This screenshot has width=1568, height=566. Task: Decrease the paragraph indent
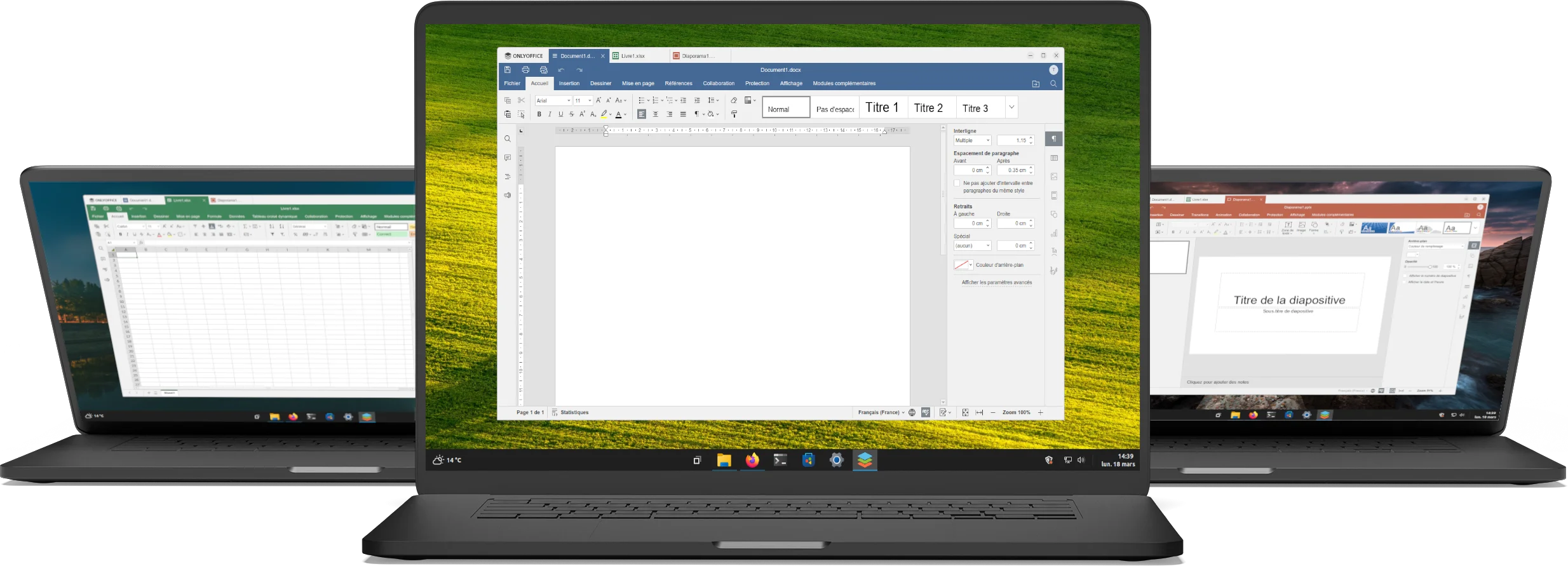tap(684, 100)
